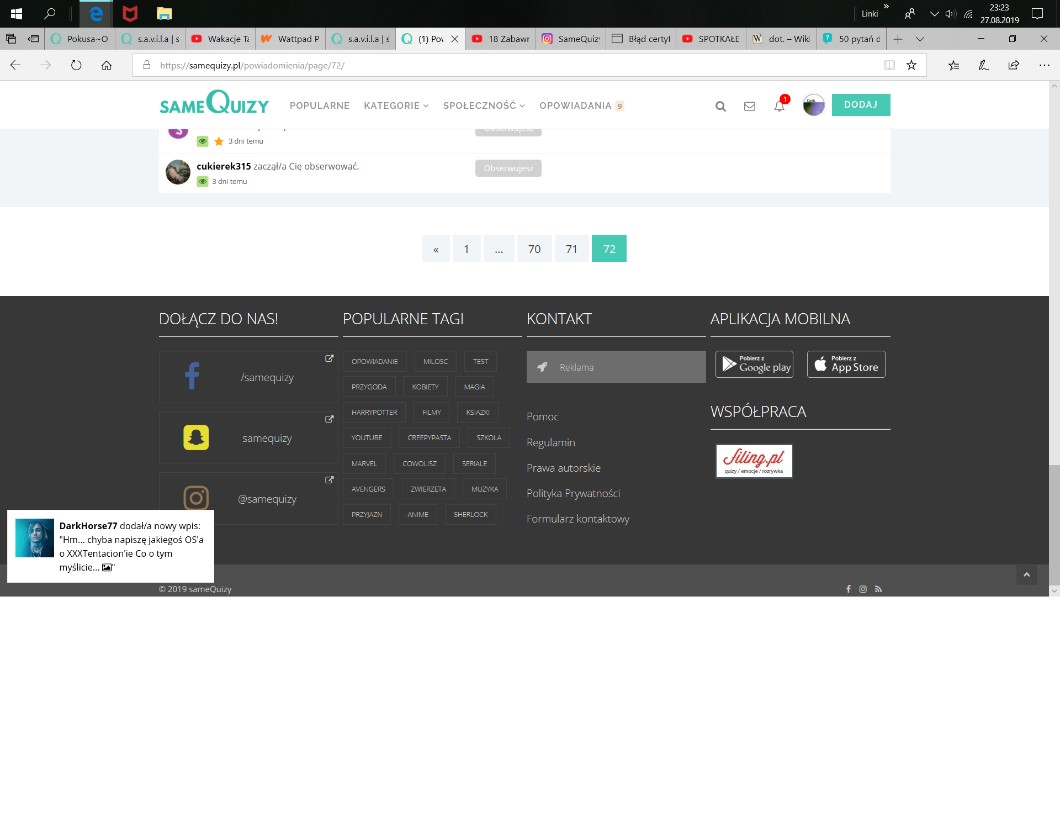
Task: Switch to the Wattpad browser tab
Action: [290, 39]
